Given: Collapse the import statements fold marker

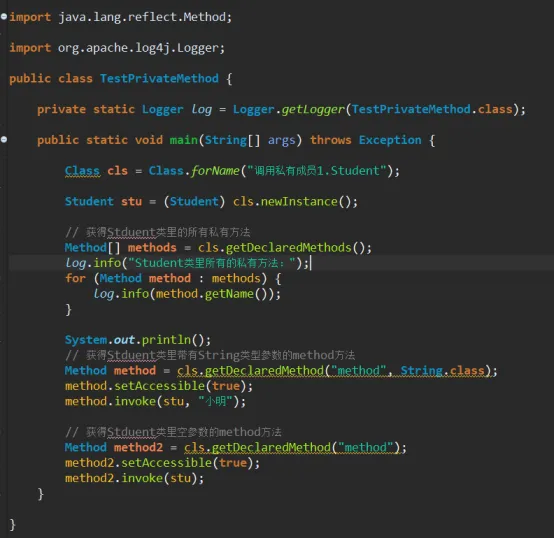Looking at the screenshot, I should tap(4, 16).
